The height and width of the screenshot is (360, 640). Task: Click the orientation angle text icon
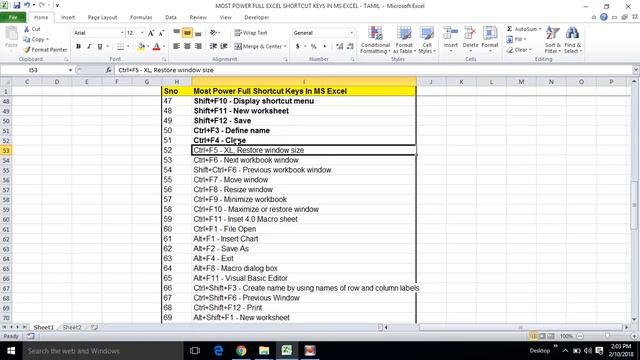pyautogui.click(x=213, y=33)
